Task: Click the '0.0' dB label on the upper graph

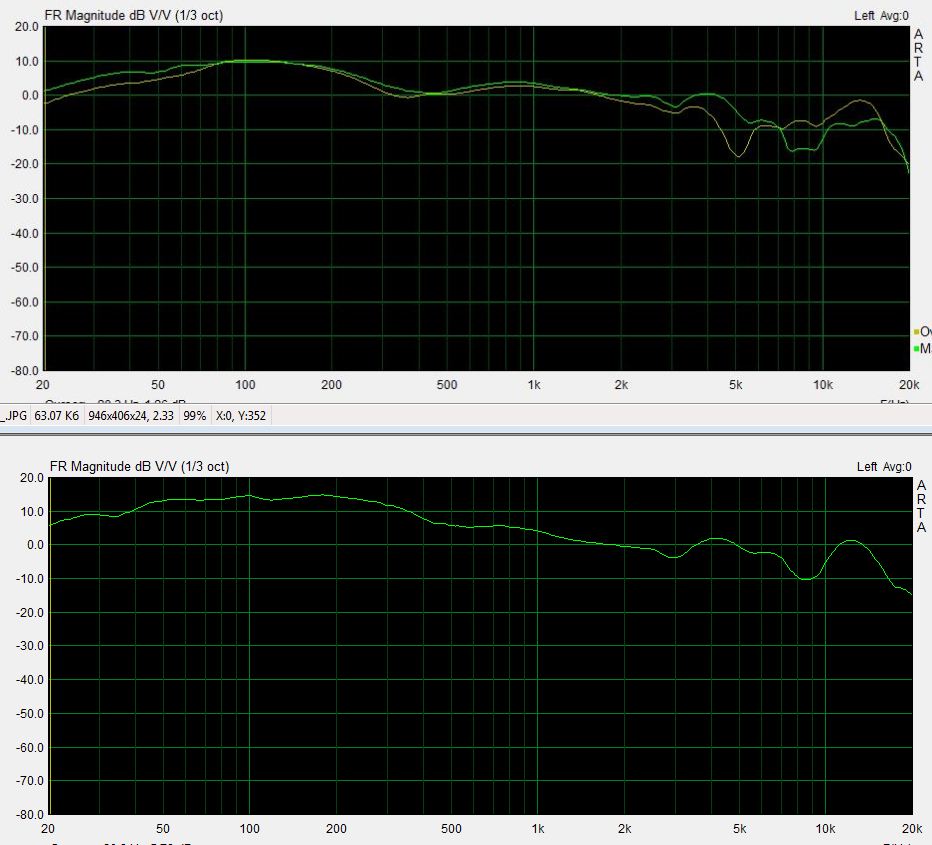Action: (30, 95)
